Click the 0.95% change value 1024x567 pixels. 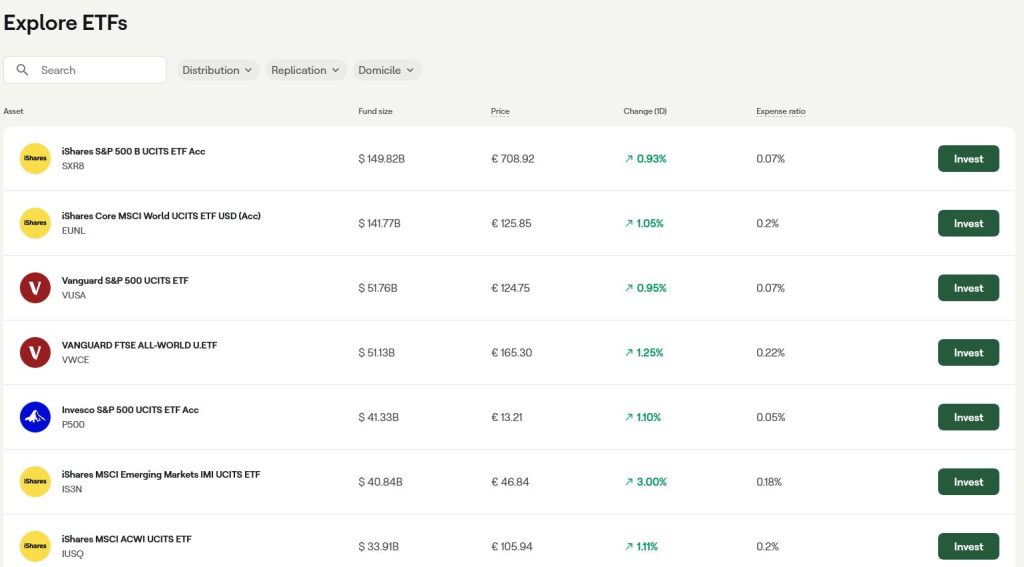pos(652,288)
